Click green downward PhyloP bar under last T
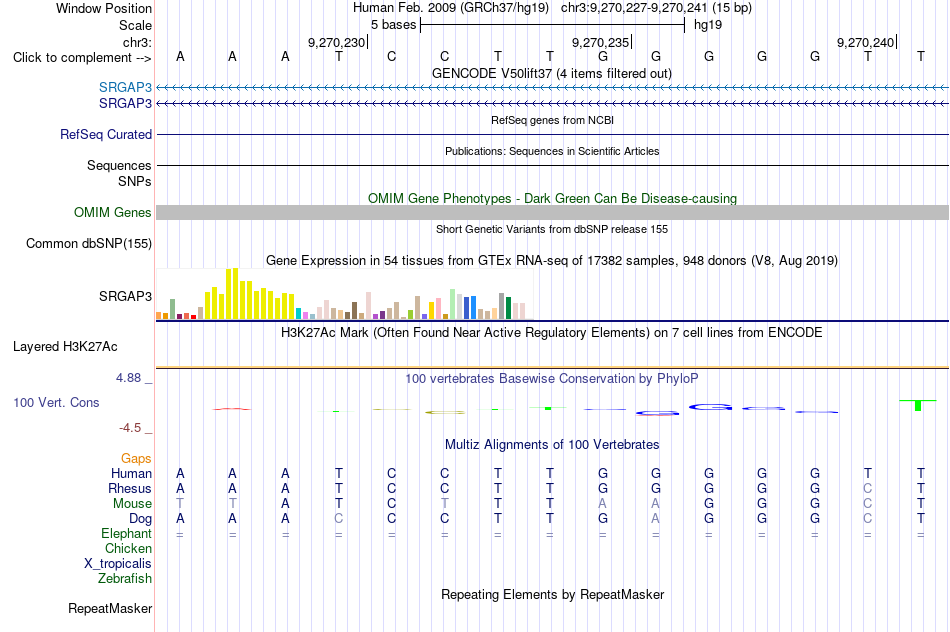The width and height of the screenshot is (950, 632). click(x=918, y=405)
